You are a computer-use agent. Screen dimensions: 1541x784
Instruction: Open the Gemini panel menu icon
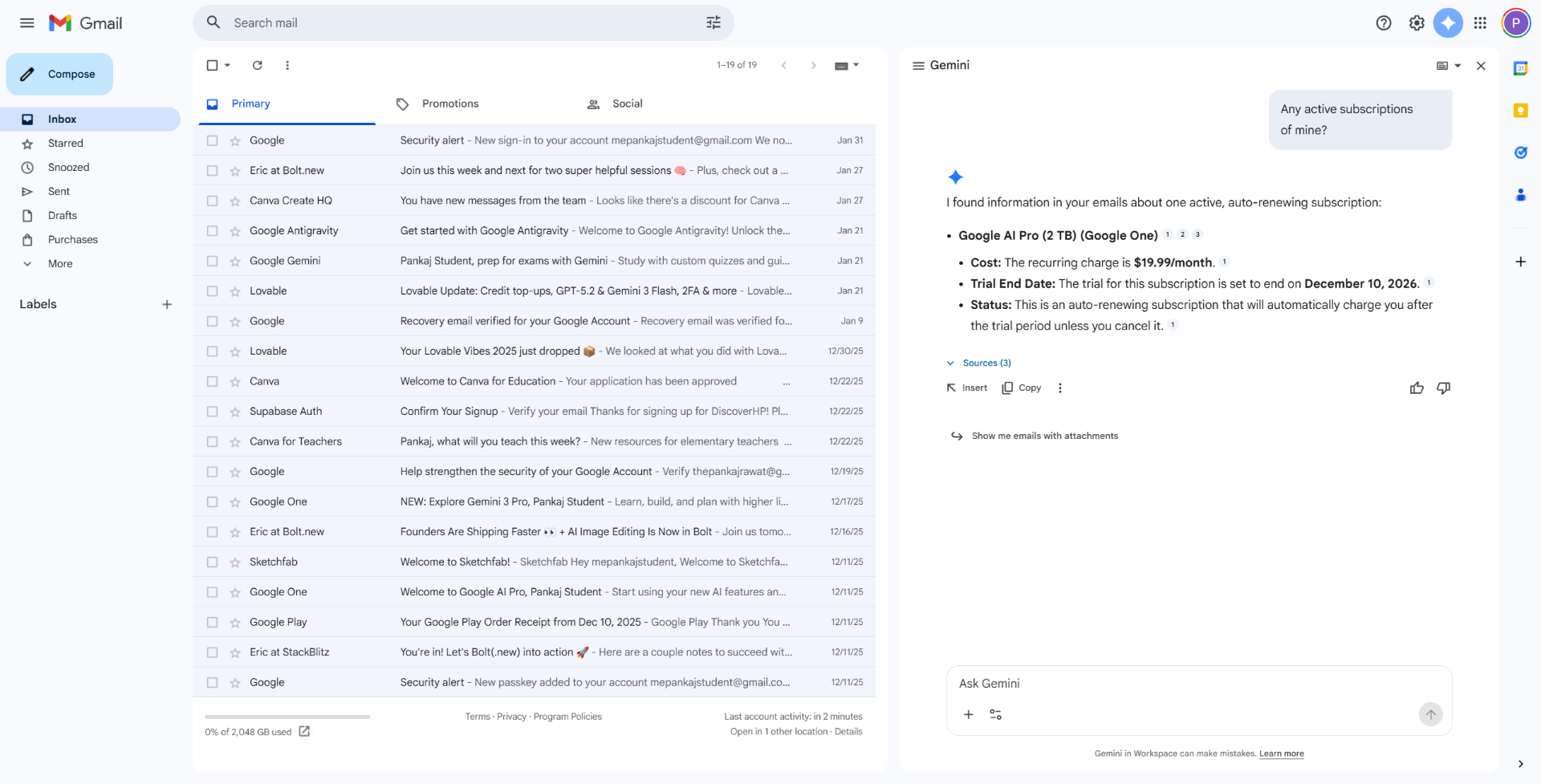coord(918,65)
